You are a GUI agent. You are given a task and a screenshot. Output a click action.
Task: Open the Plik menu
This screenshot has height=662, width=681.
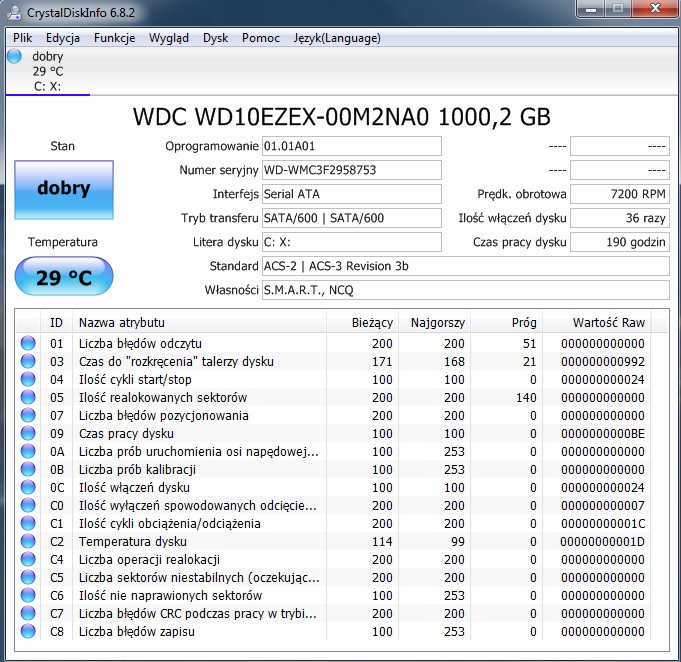[23, 38]
